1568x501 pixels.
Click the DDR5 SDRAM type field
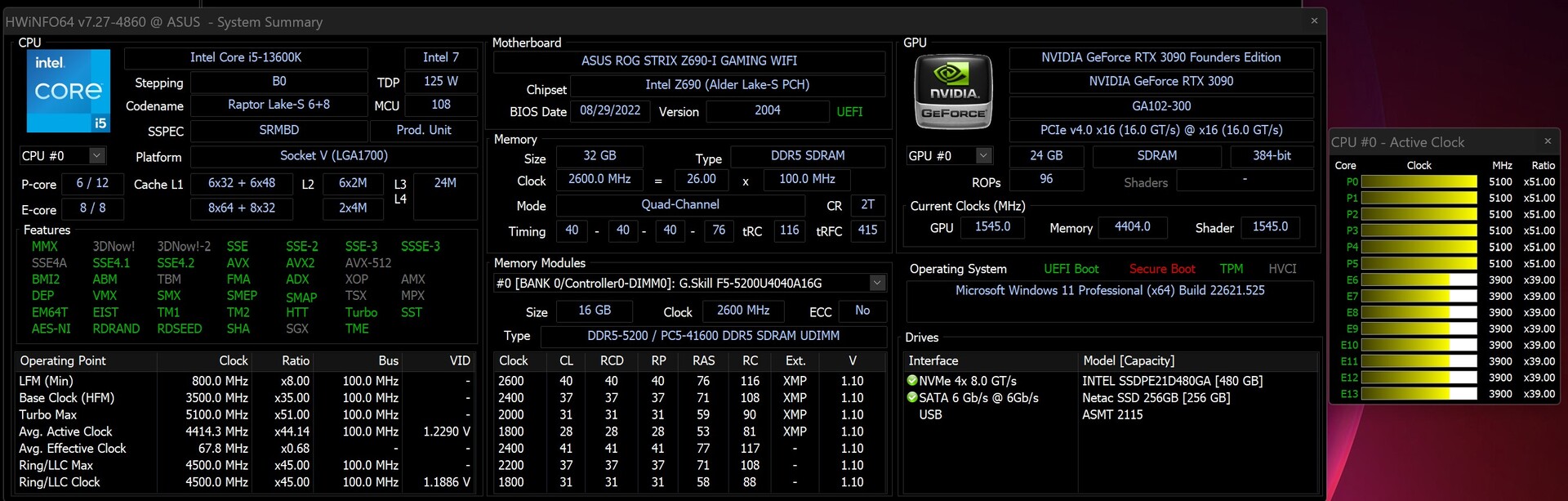[x=808, y=156]
